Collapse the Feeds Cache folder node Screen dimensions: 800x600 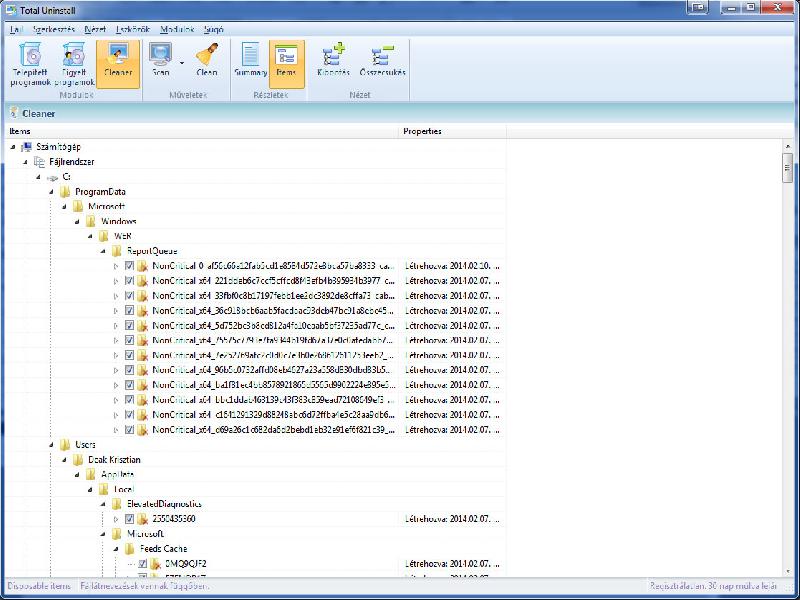(x=117, y=549)
